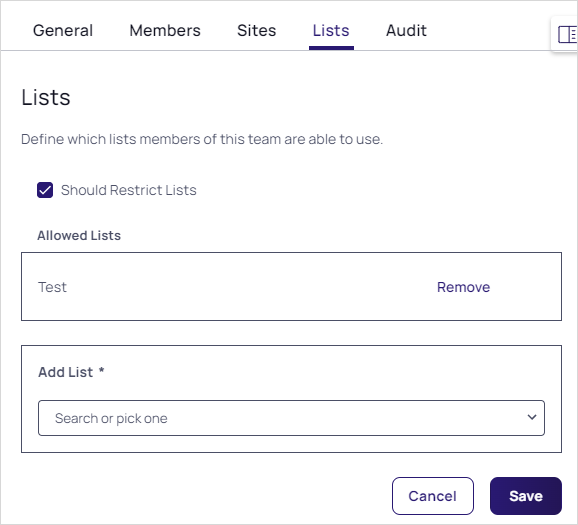Image resolution: width=578 pixels, height=525 pixels.
Task: Go to the Sites tab
Action: click(x=257, y=31)
